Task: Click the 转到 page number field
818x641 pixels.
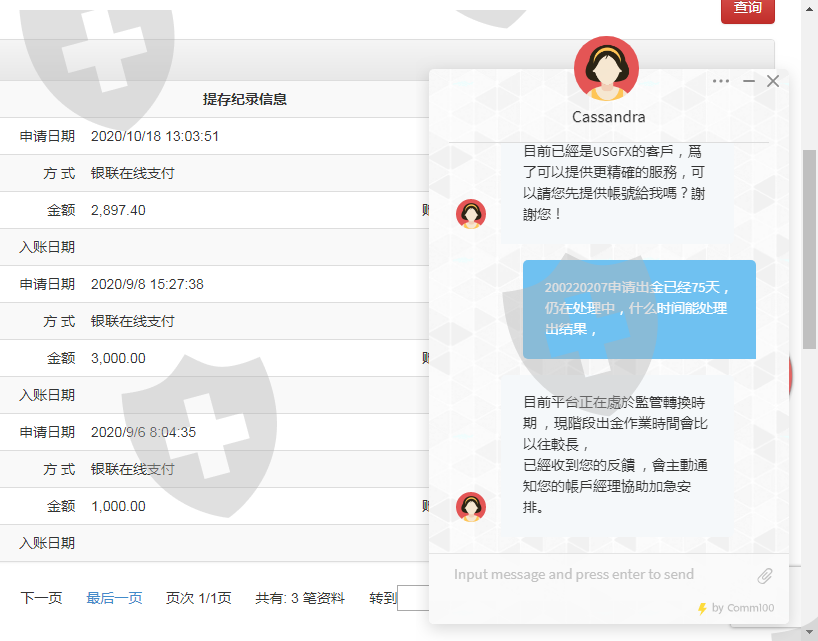Action: click(413, 598)
